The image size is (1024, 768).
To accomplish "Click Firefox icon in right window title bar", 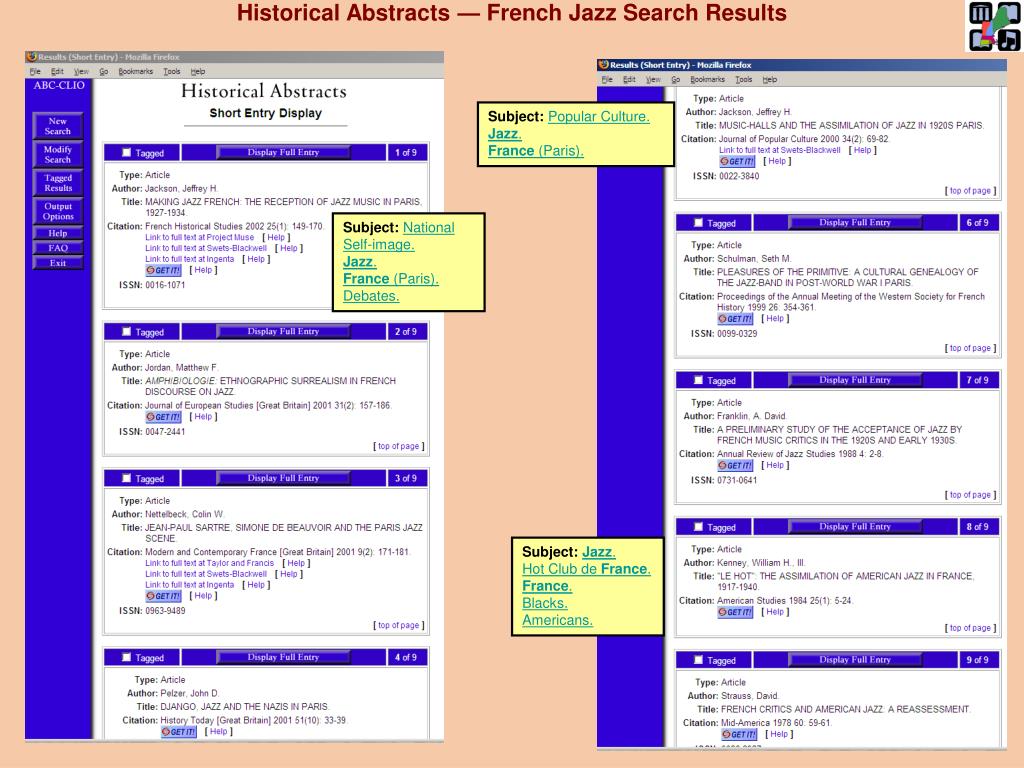I will click(603, 65).
